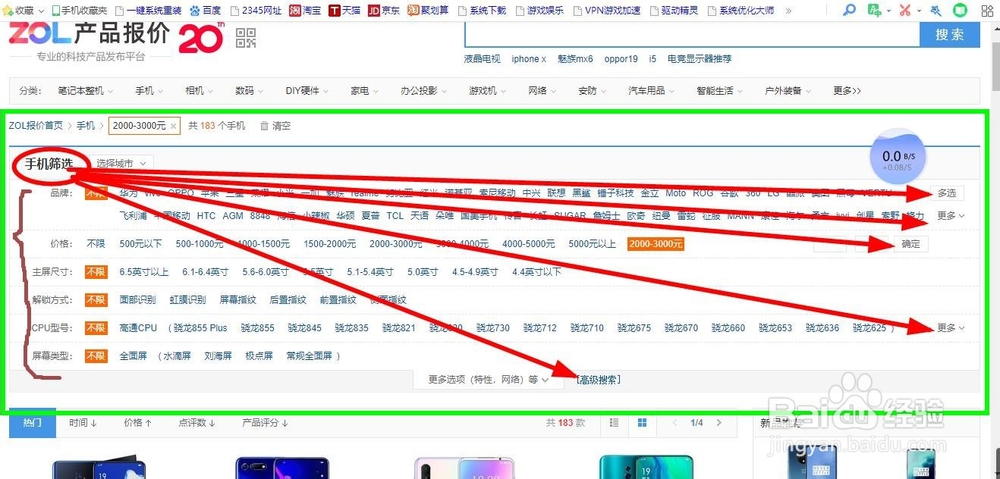The image size is (1000, 479).
Task: Select the 屏幕指纹 unlock filter
Action: pos(238,300)
